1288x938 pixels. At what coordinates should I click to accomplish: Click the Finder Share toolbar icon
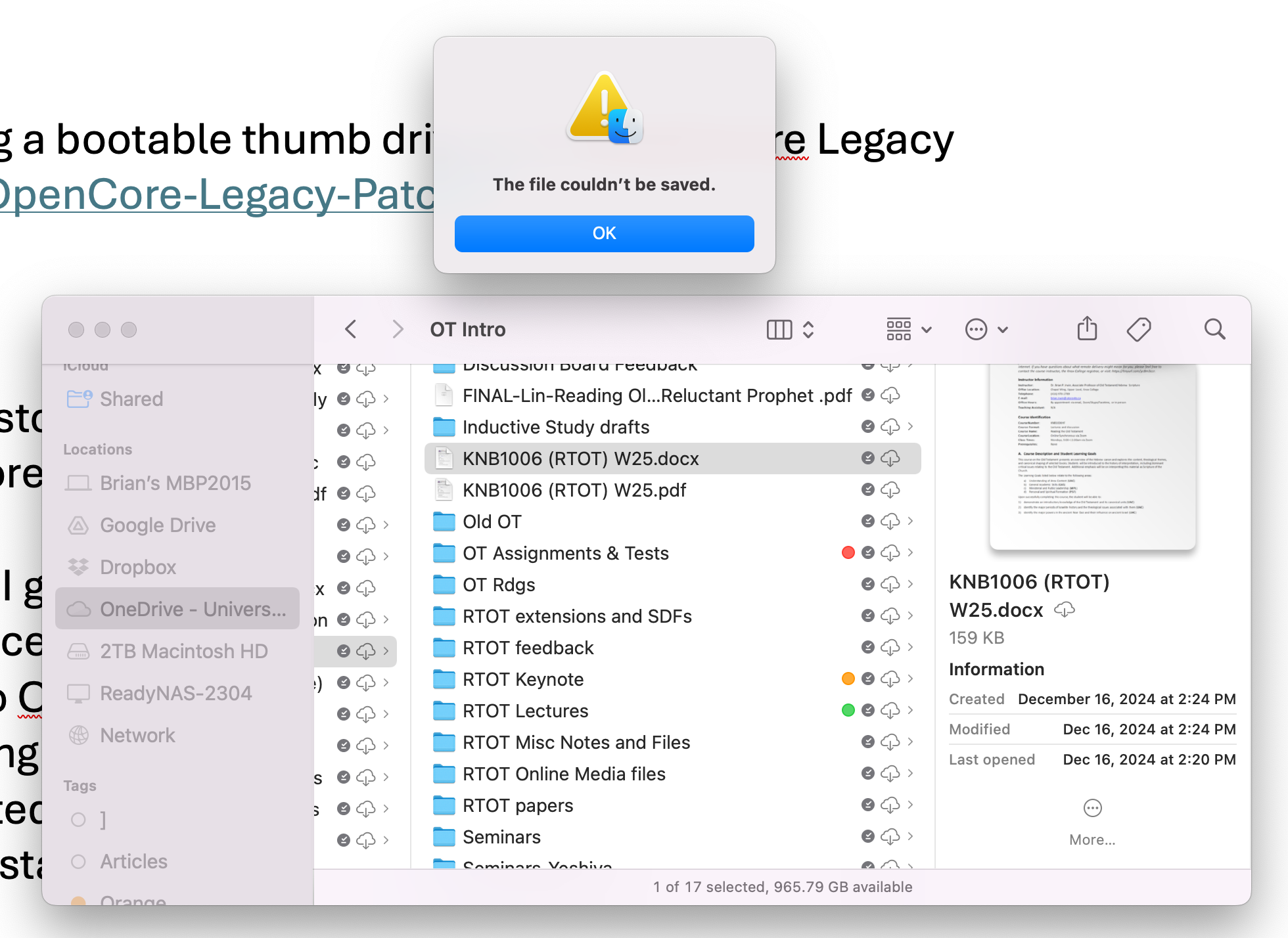(x=1087, y=329)
